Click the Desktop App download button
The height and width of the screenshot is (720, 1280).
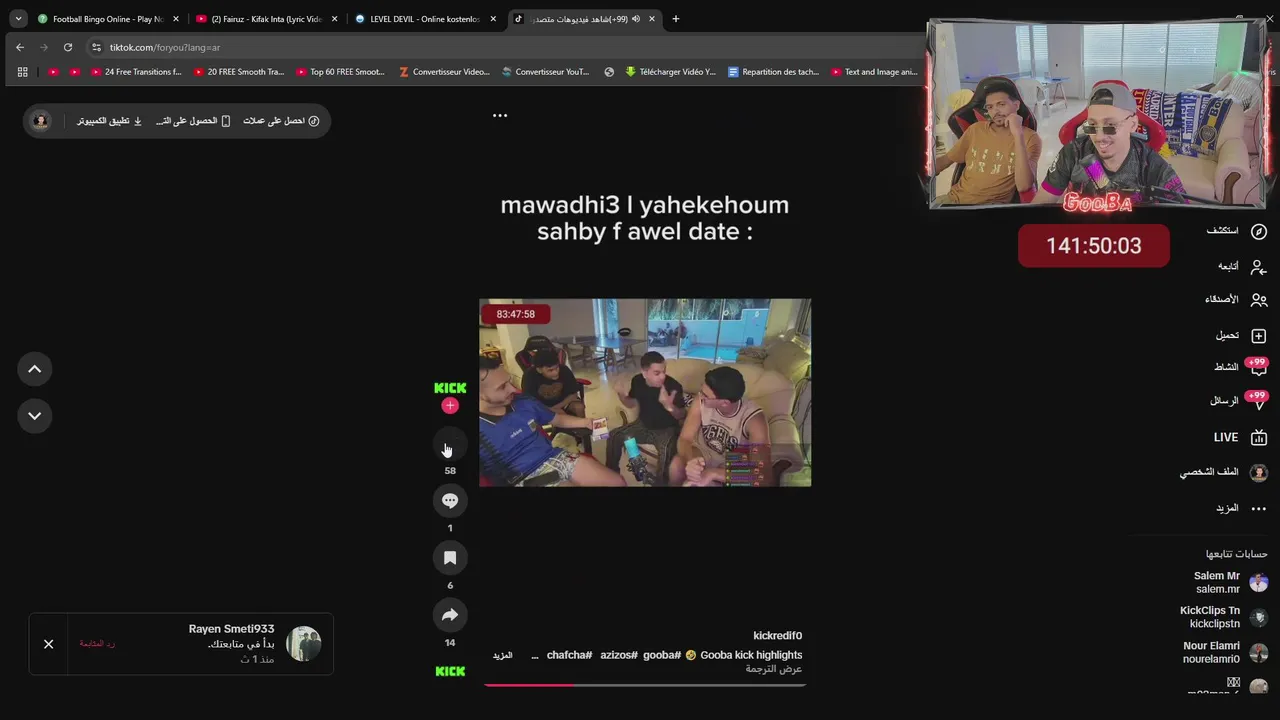[x=110, y=121]
